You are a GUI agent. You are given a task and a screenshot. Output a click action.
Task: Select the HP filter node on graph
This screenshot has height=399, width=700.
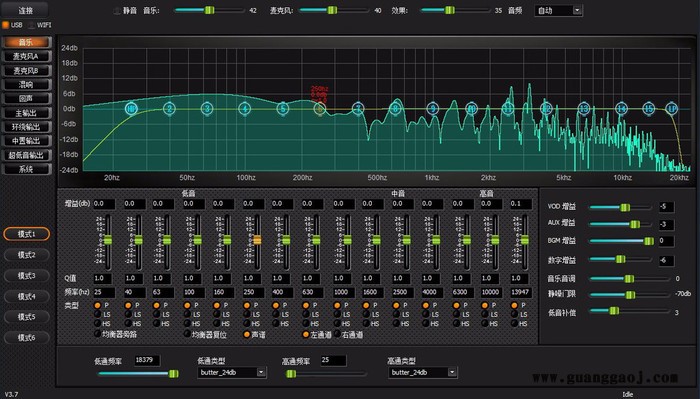click(x=131, y=108)
